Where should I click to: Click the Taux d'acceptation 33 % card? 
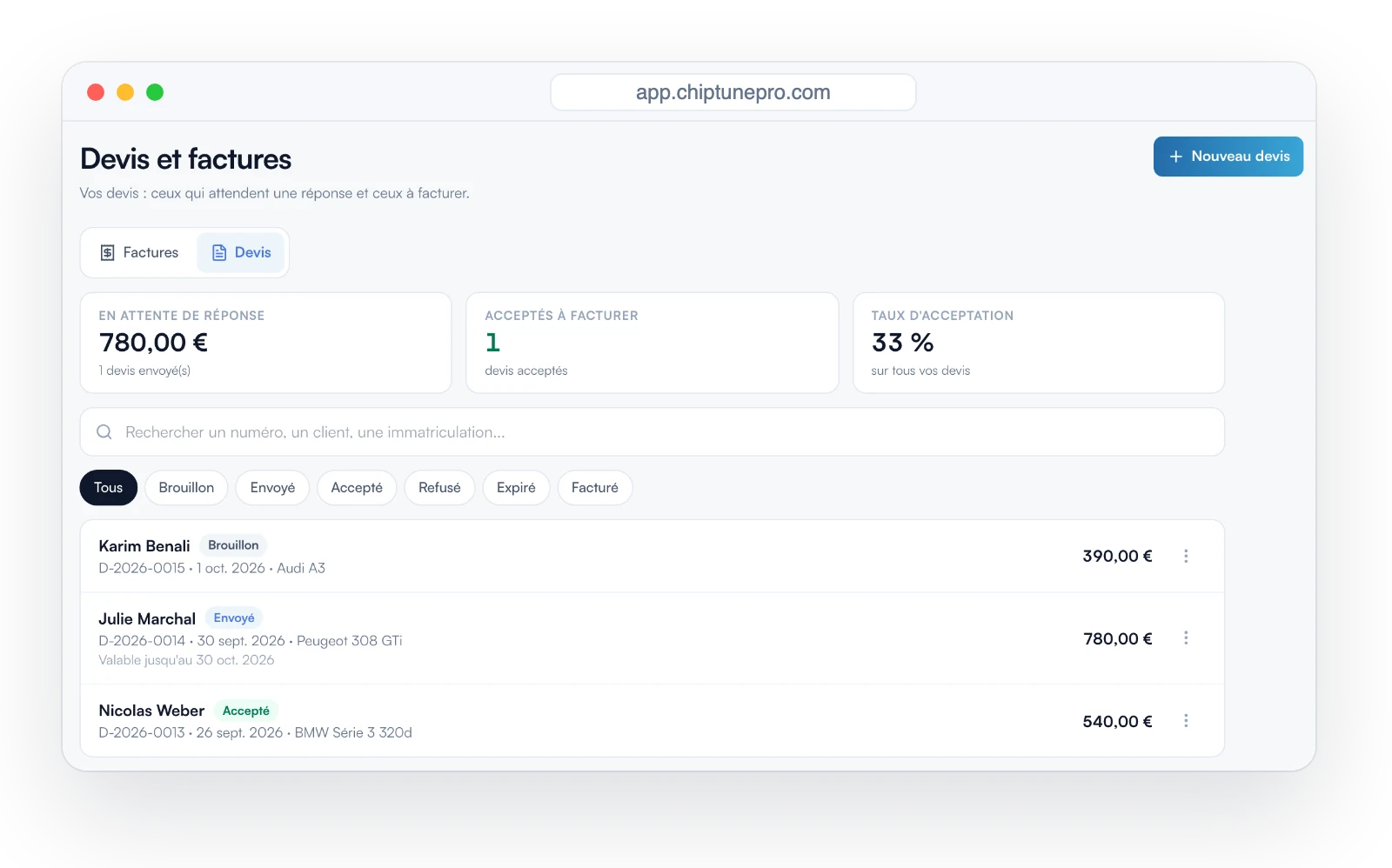click(x=1039, y=343)
